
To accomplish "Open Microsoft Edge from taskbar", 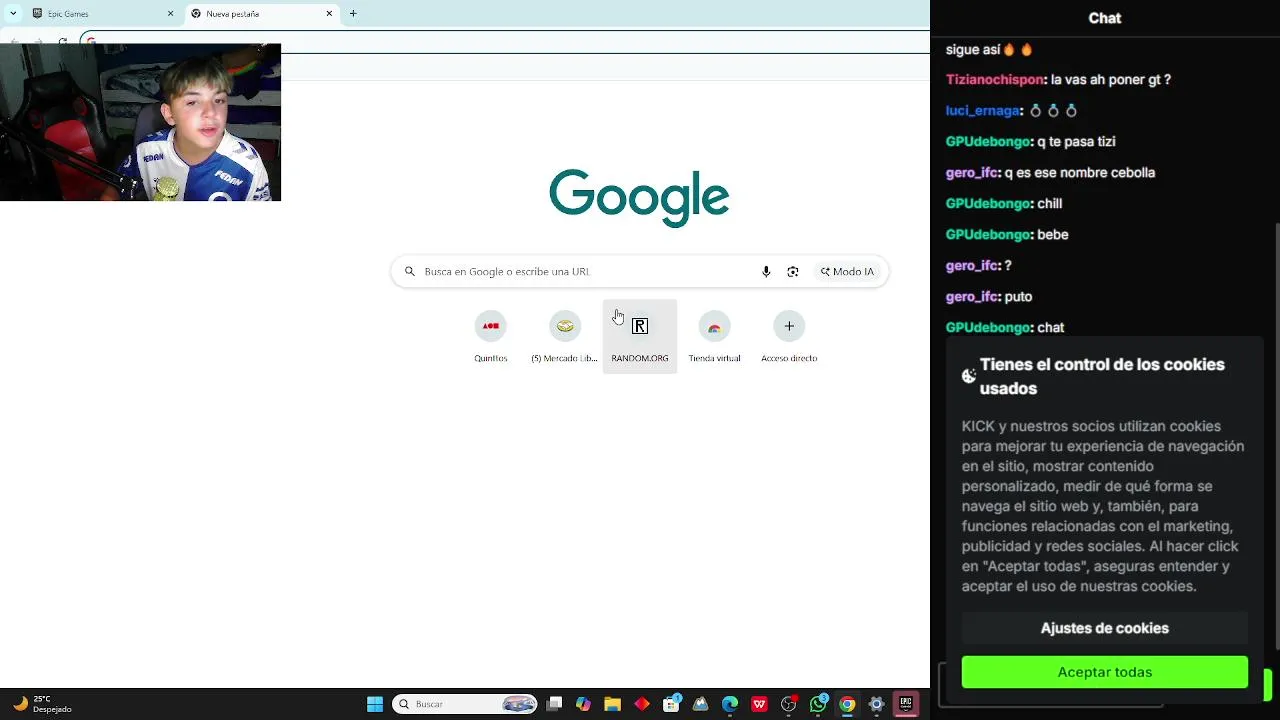I will 730,704.
